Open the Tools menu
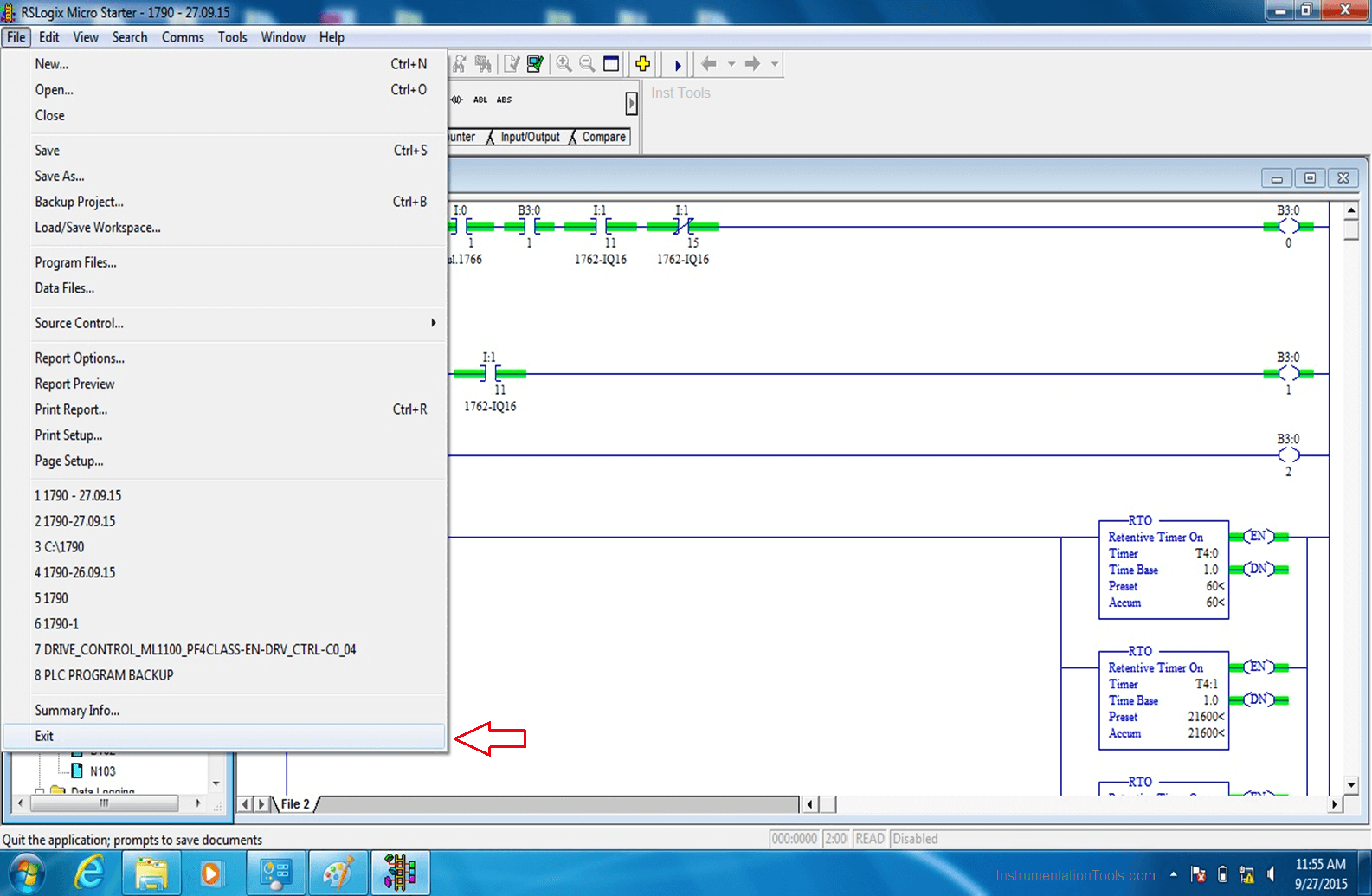The height and width of the screenshot is (896, 1372). click(x=232, y=37)
